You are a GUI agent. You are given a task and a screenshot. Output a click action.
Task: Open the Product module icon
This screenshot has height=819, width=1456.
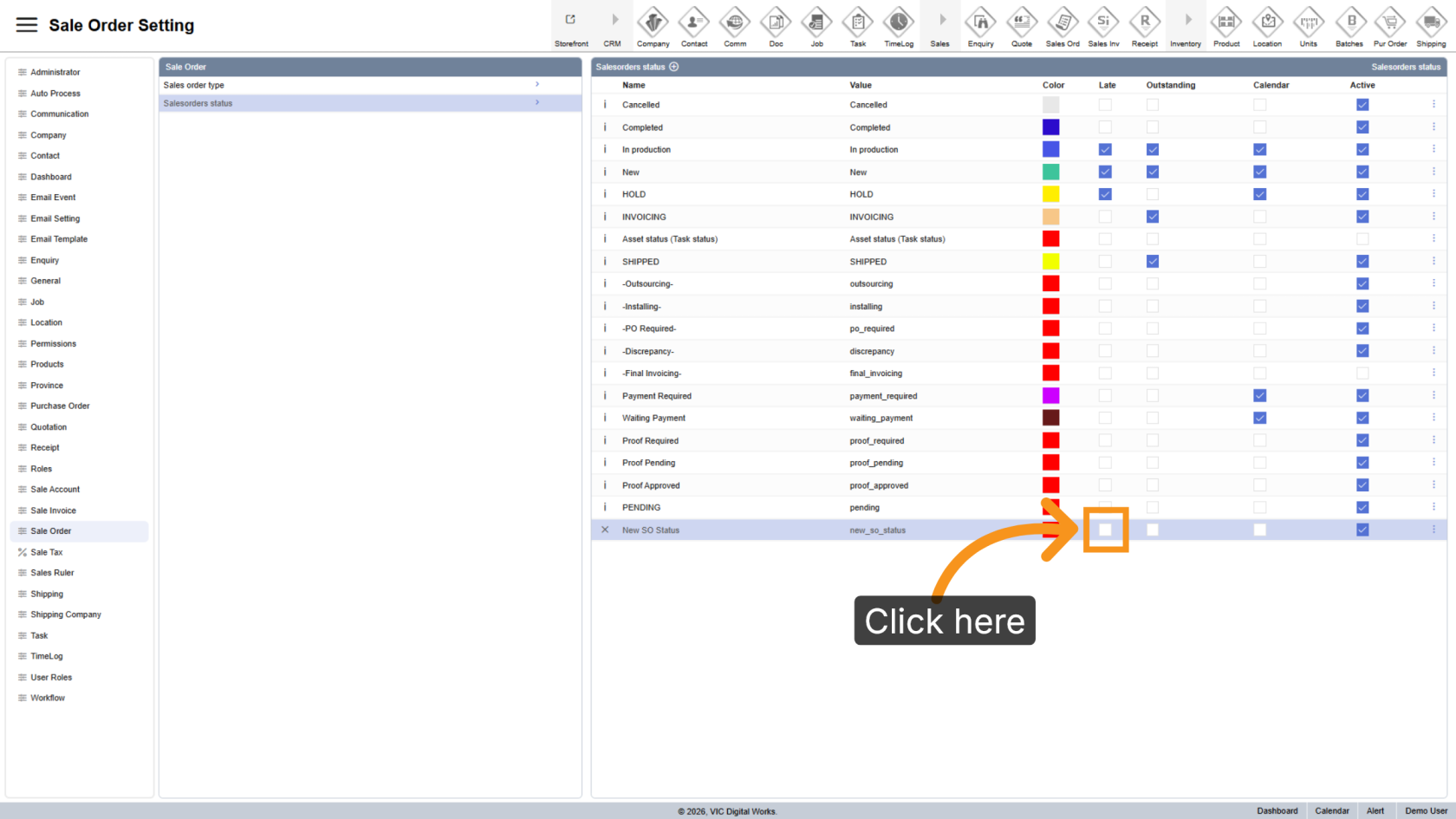1226,22
